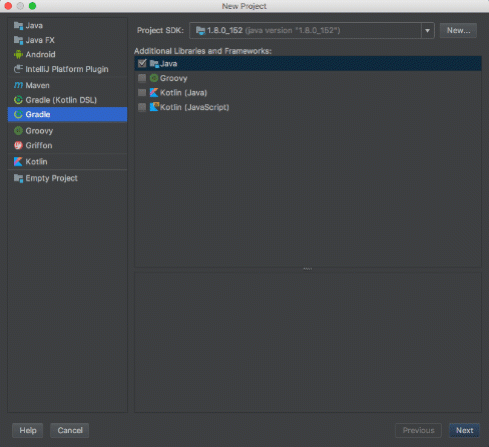Image resolution: width=489 pixels, height=447 pixels.
Task: Uncheck the Java framework checkbox
Action: tap(142, 63)
